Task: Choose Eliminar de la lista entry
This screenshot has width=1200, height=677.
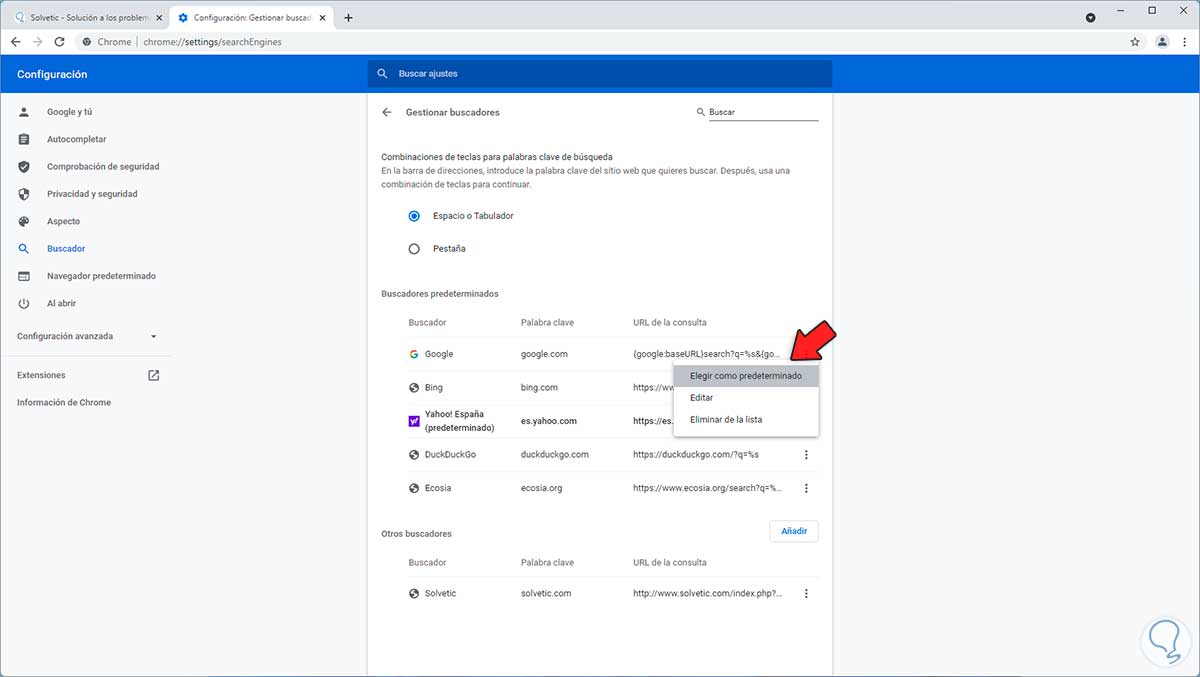Action: (746, 420)
